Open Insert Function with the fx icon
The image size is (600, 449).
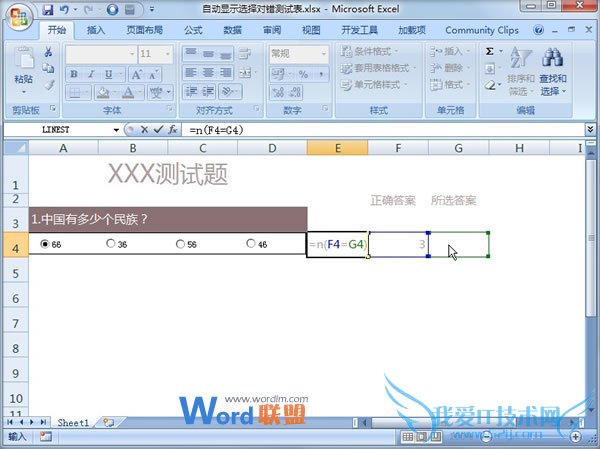click(173, 130)
